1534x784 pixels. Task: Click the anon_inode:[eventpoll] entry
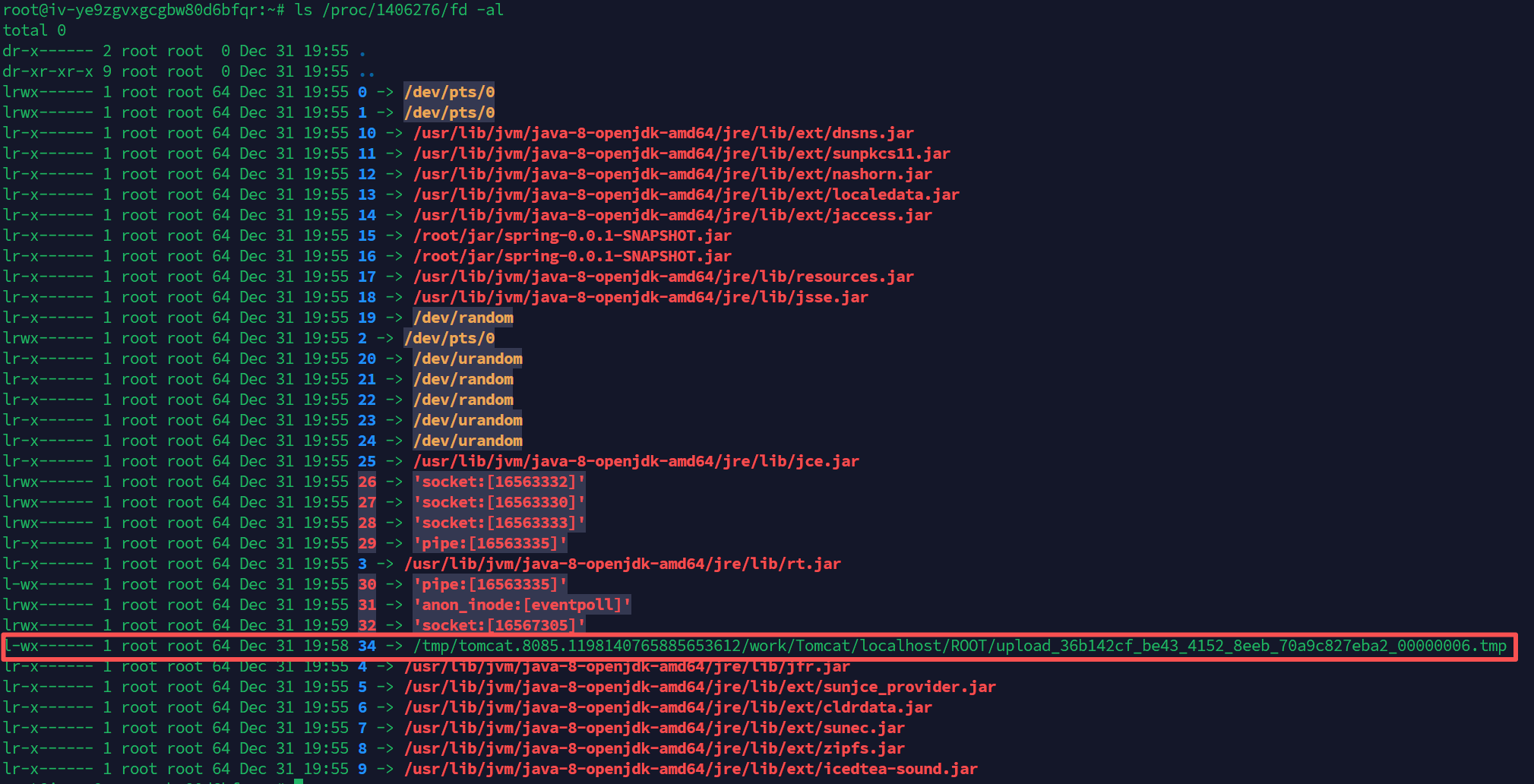pos(521,605)
